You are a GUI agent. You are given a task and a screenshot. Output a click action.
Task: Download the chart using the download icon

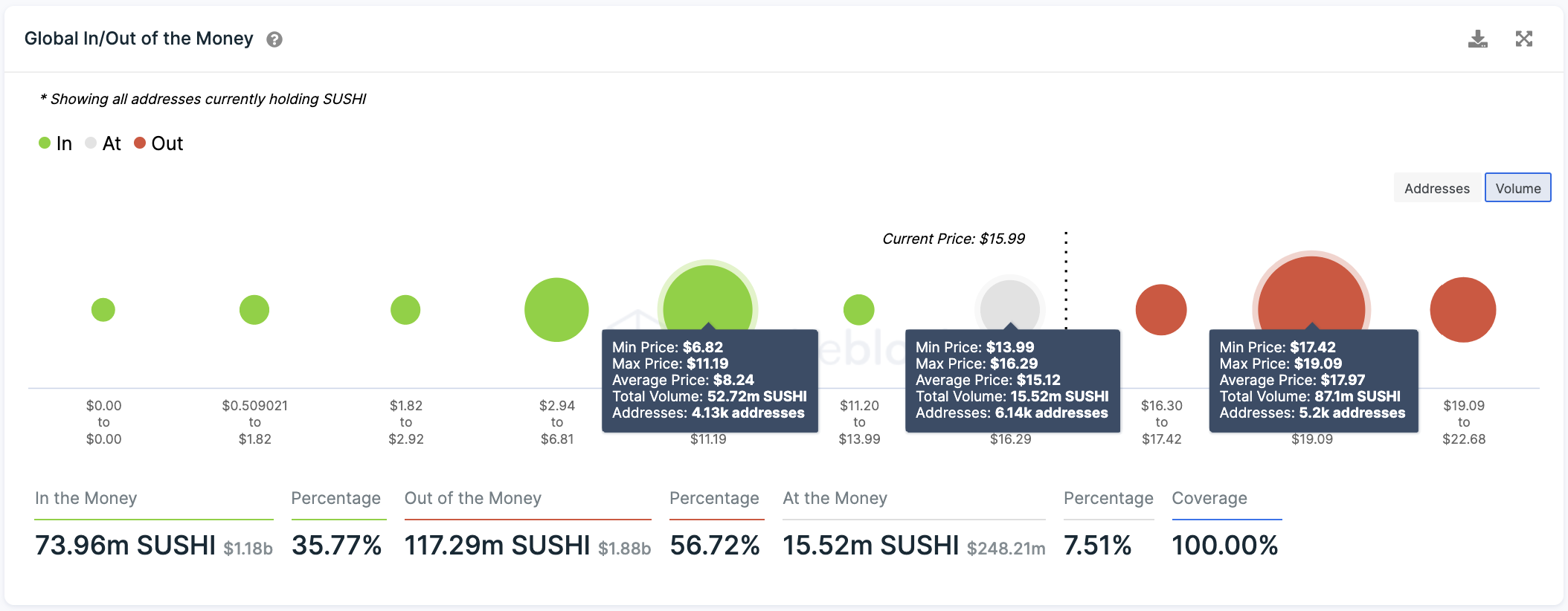pyautogui.click(x=1478, y=39)
